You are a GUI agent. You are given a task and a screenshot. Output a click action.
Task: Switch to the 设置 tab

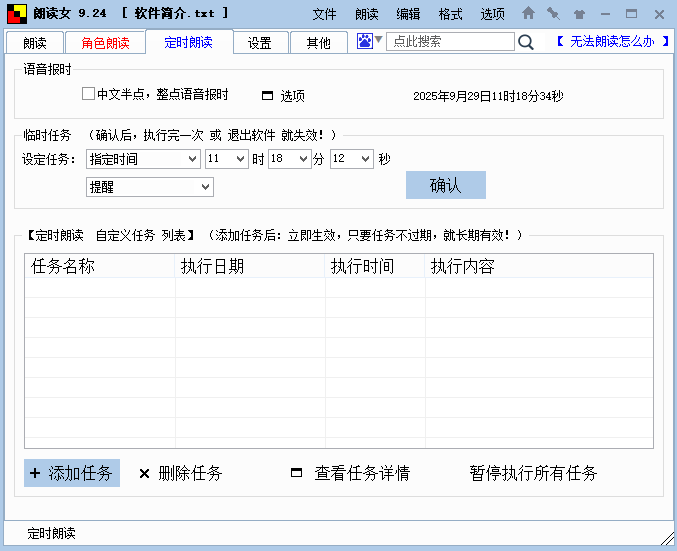(260, 43)
